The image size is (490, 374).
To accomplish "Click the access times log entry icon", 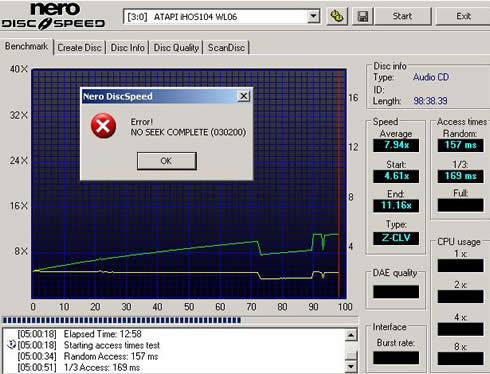I will coord(11,344).
